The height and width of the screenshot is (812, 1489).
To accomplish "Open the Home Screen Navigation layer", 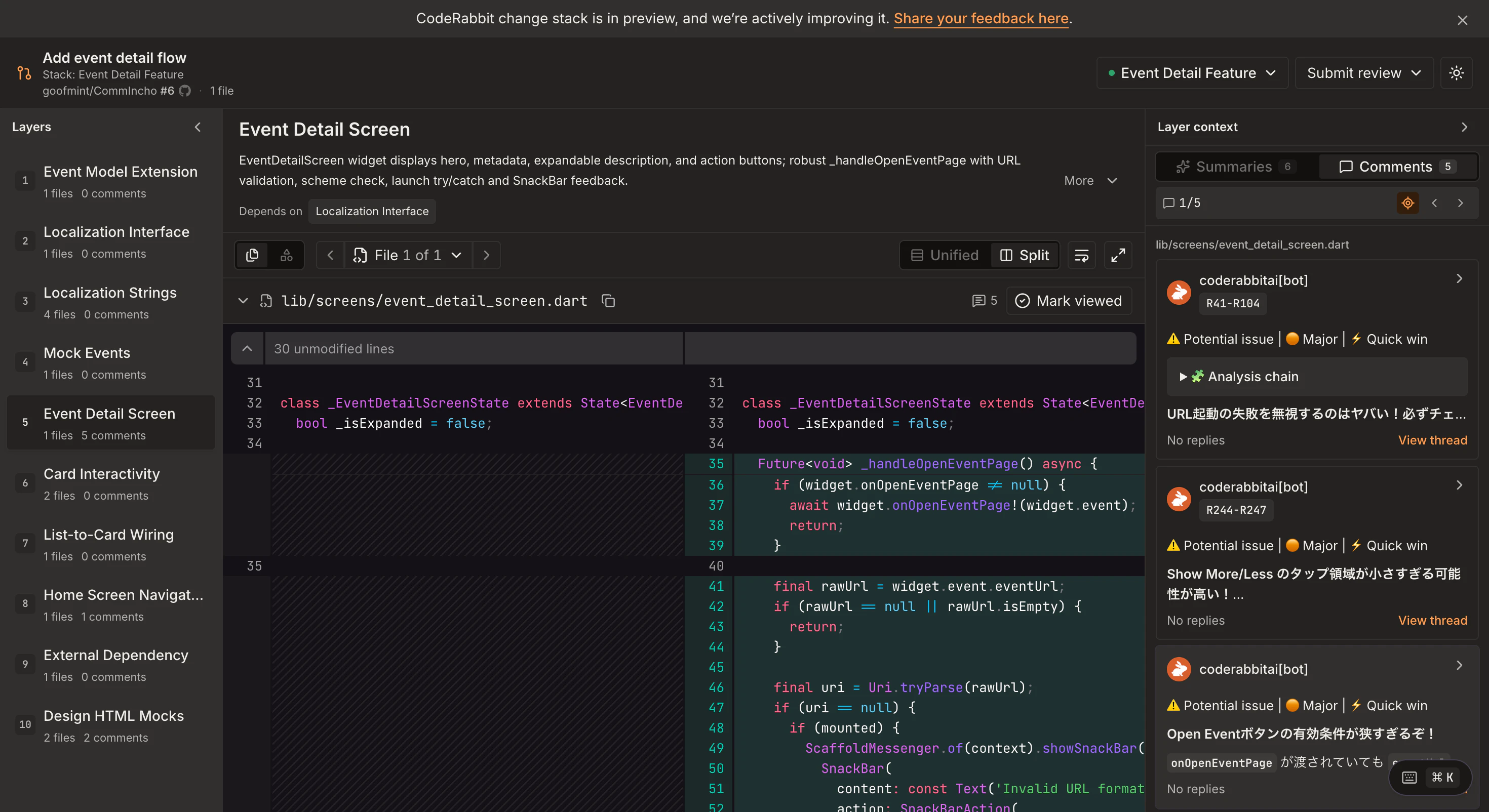I will pyautogui.click(x=111, y=604).
